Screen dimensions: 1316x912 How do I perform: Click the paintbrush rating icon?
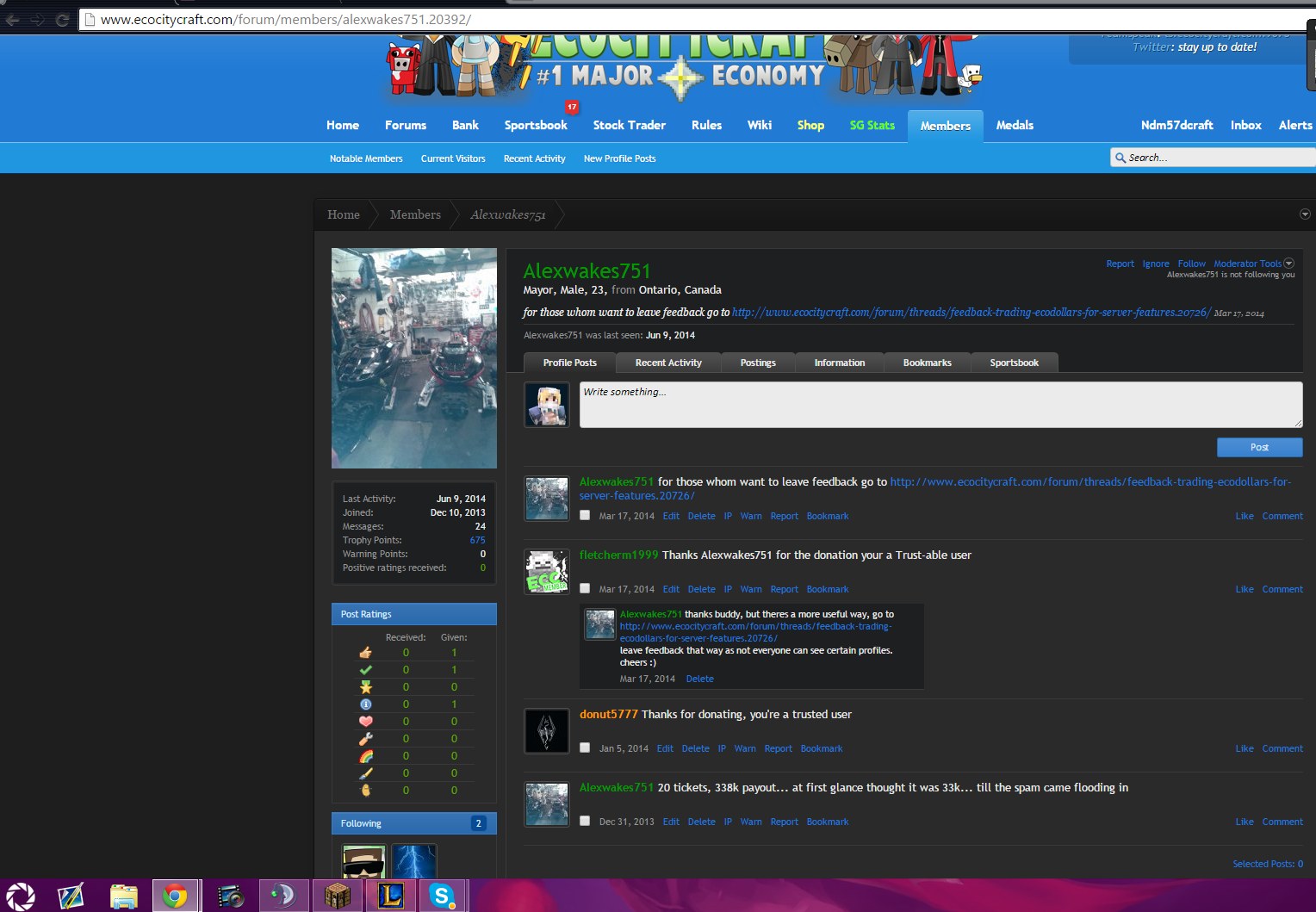tap(366, 773)
